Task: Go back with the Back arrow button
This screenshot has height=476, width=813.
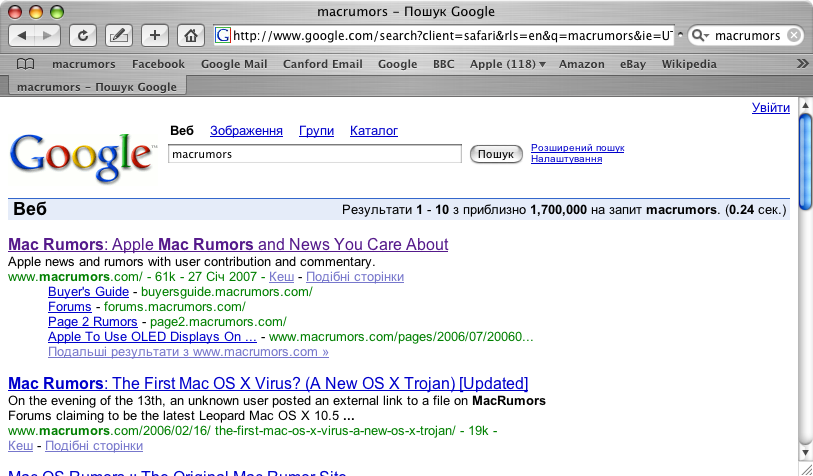Action: coord(22,35)
